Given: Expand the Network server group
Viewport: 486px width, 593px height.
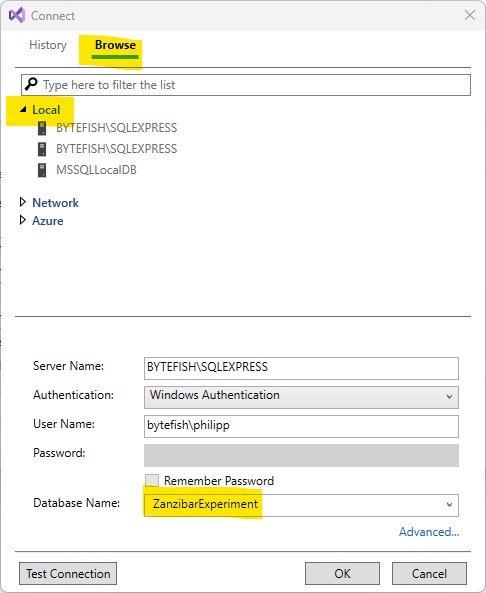Looking at the screenshot, I should coord(23,202).
